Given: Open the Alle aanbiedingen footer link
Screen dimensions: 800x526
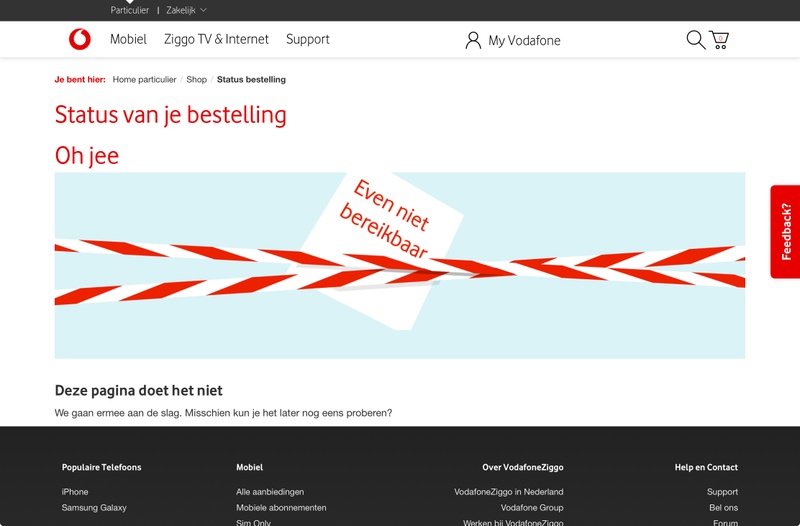Looking at the screenshot, I should (270, 492).
